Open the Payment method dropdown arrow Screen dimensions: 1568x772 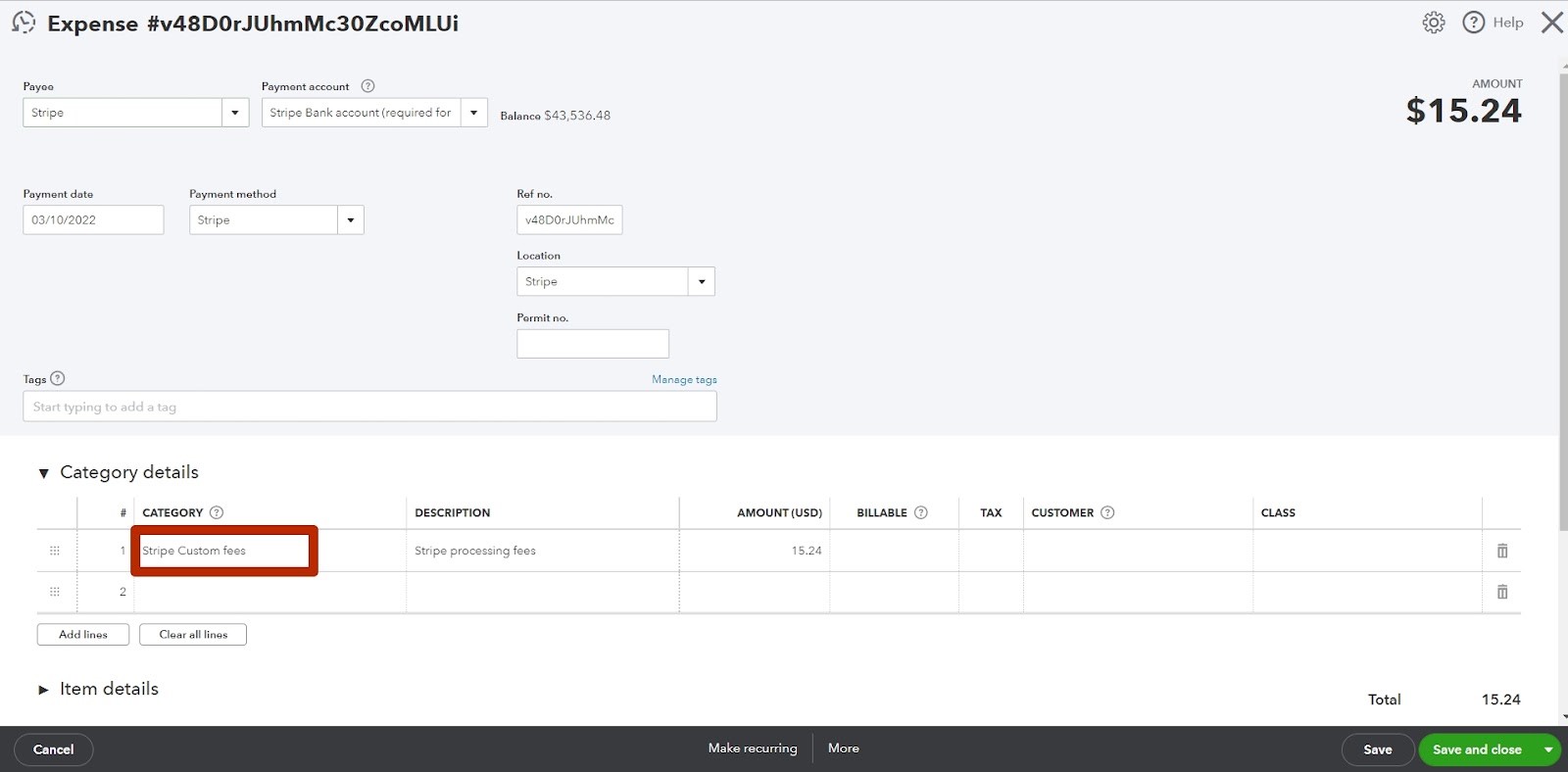pos(351,219)
